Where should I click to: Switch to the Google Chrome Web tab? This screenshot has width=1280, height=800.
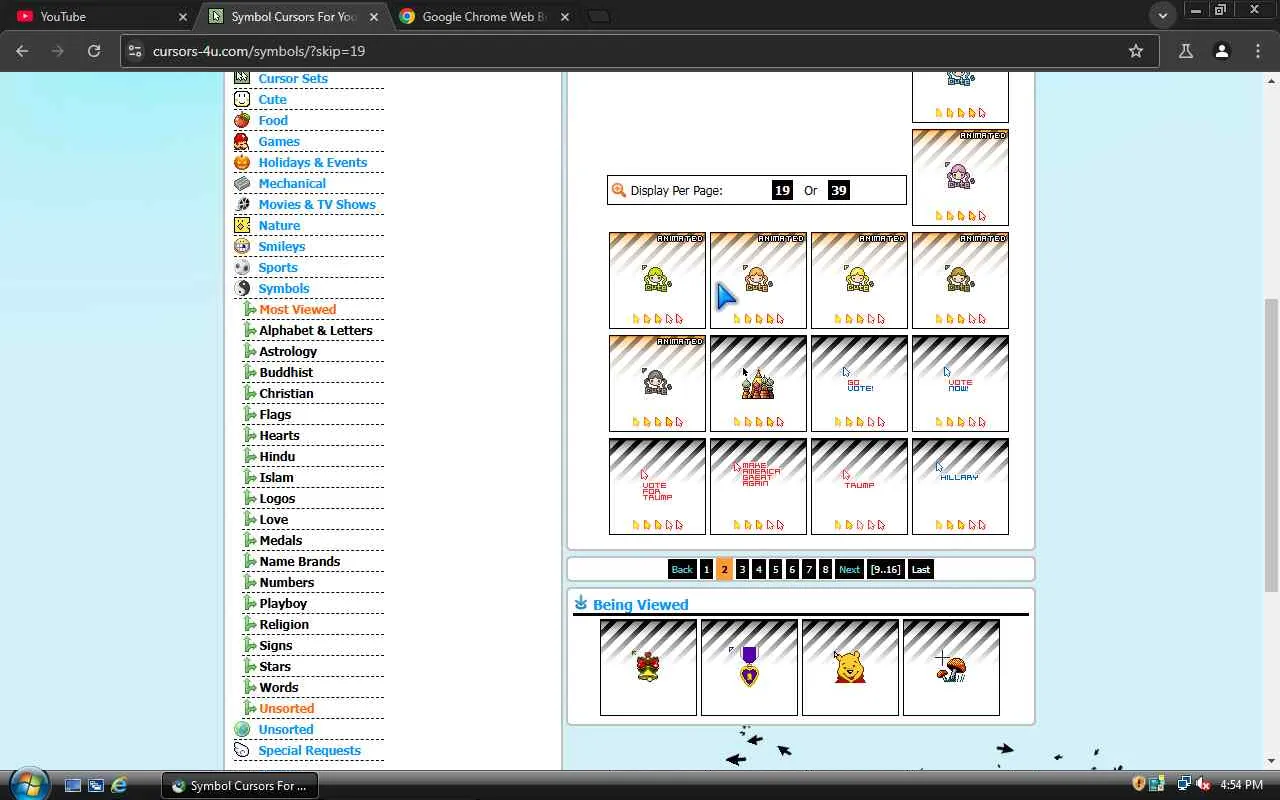484,16
